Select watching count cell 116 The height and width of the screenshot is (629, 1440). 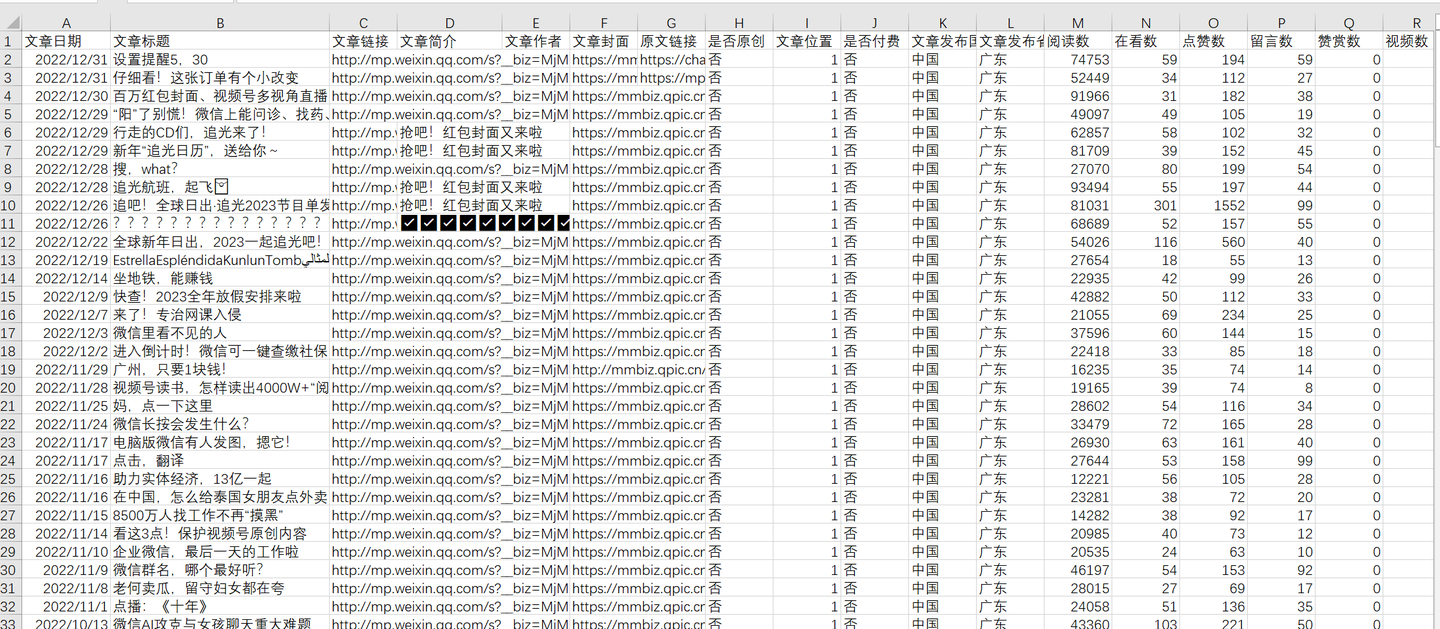(x=1145, y=242)
